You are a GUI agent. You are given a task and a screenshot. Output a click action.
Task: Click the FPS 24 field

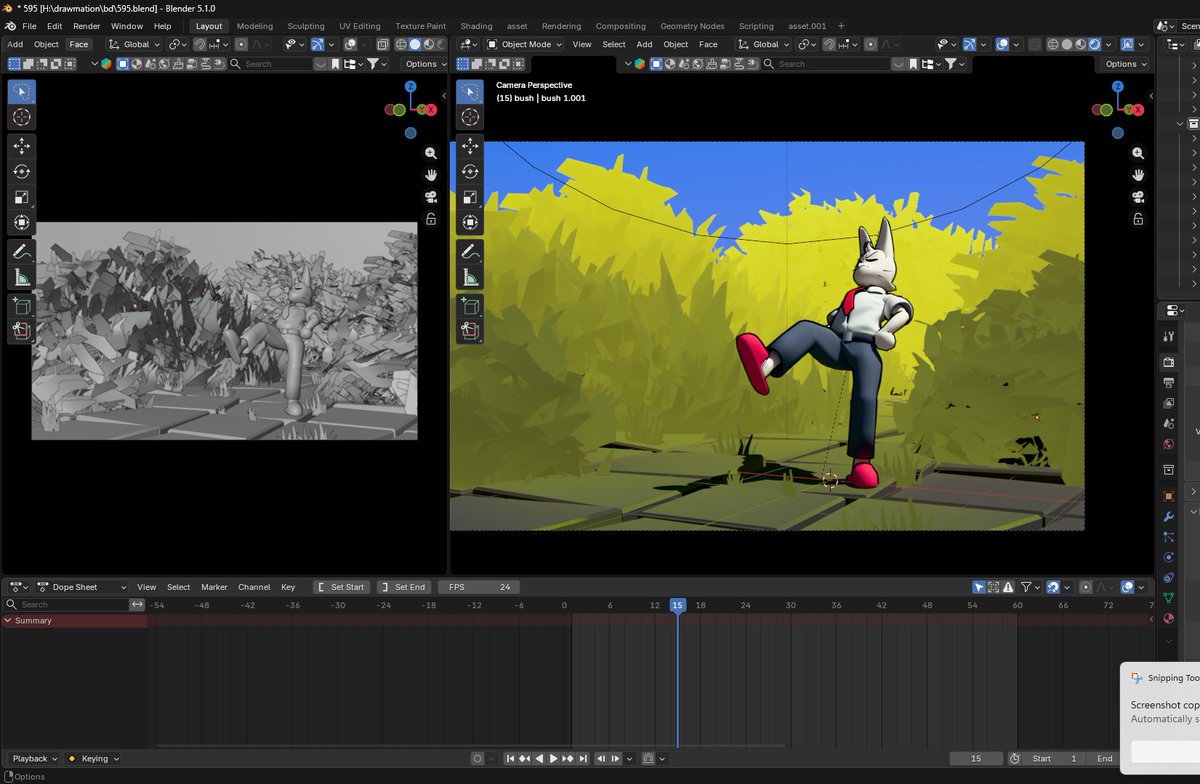pyautogui.click(x=479, y=587)
